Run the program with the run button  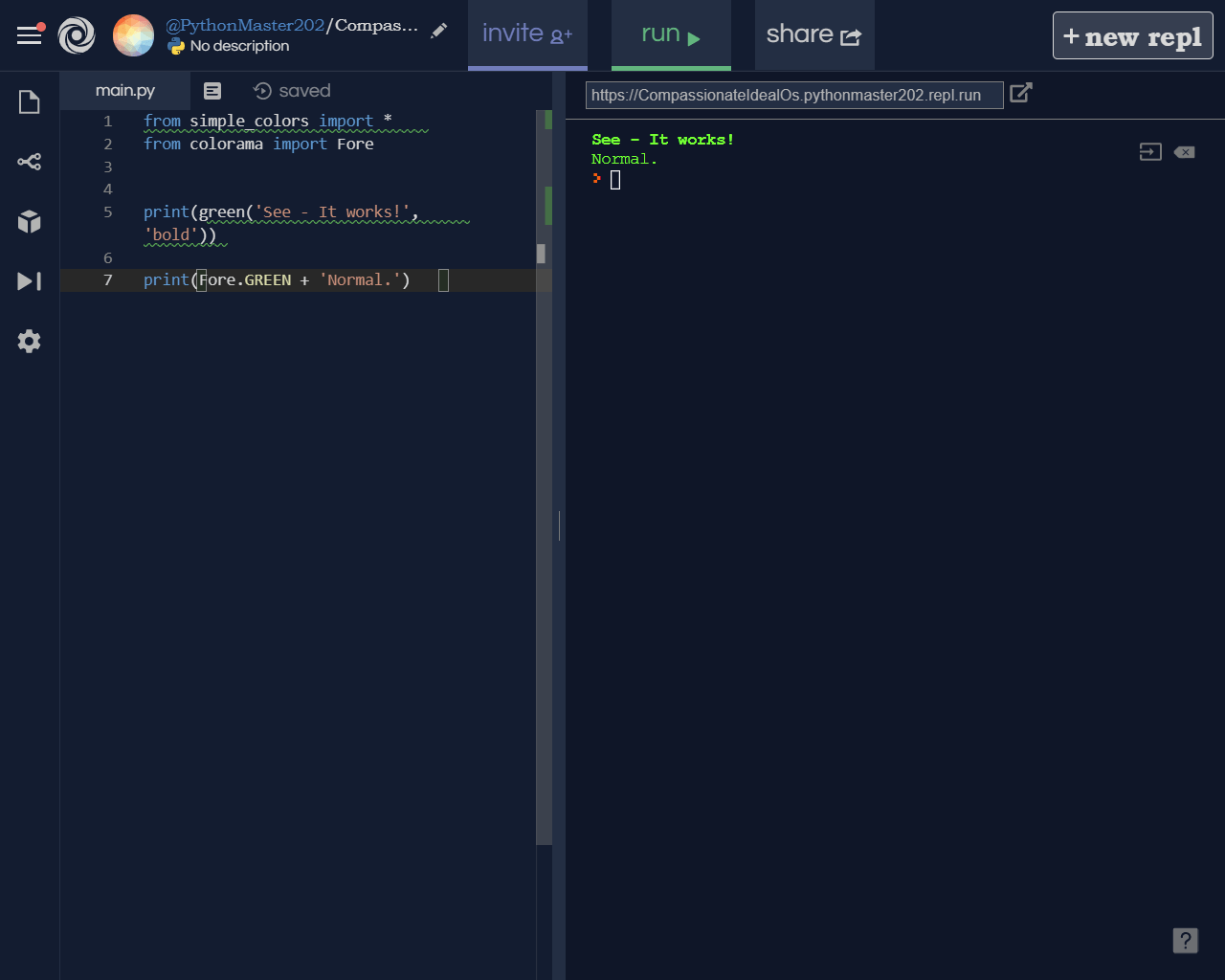(x=671, y=35)
